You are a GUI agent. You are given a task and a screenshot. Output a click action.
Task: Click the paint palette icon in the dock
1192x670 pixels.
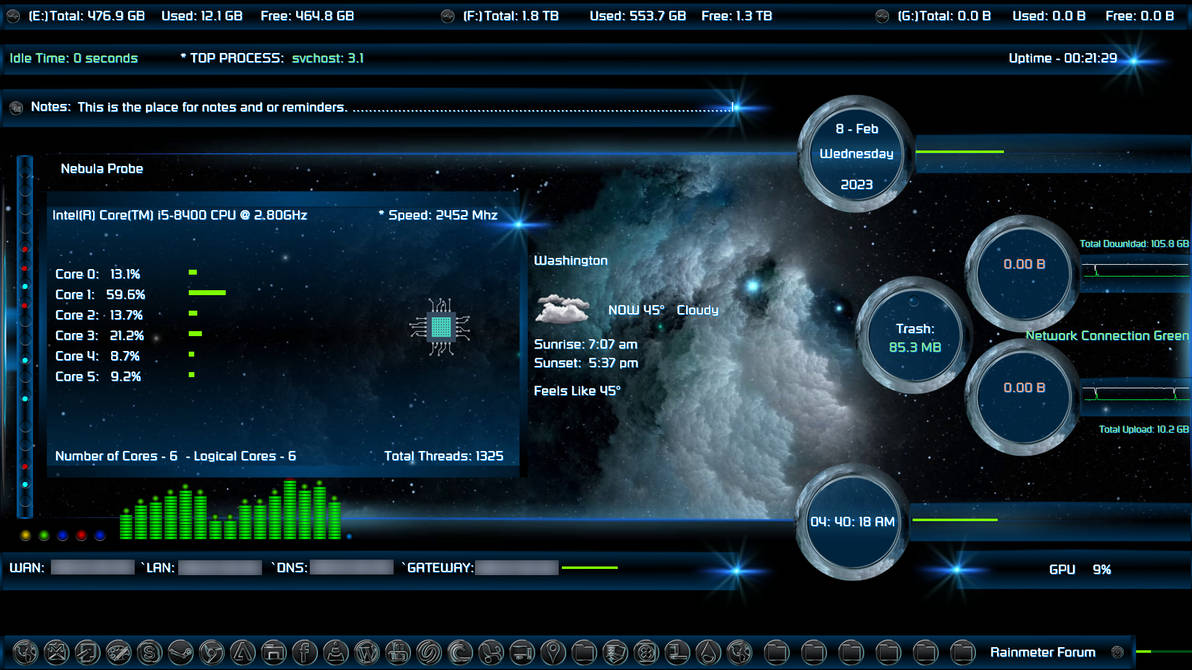(x=117, y=653)
